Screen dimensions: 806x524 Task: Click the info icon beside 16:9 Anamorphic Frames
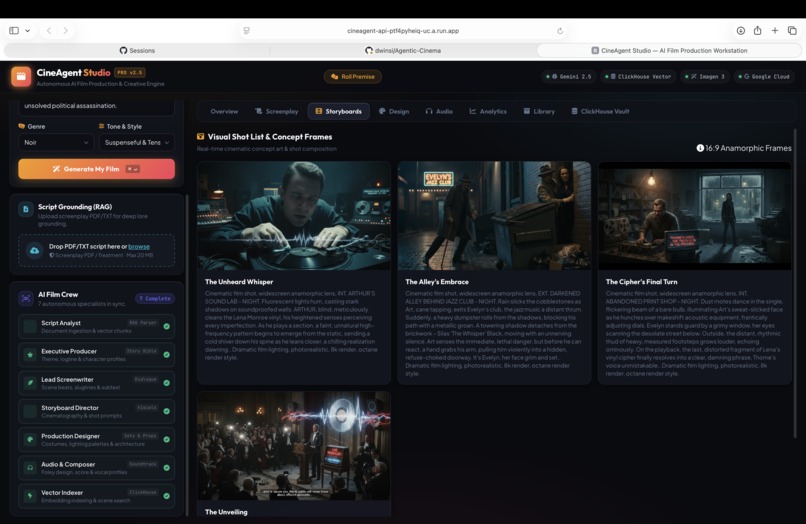pos(700,148)
